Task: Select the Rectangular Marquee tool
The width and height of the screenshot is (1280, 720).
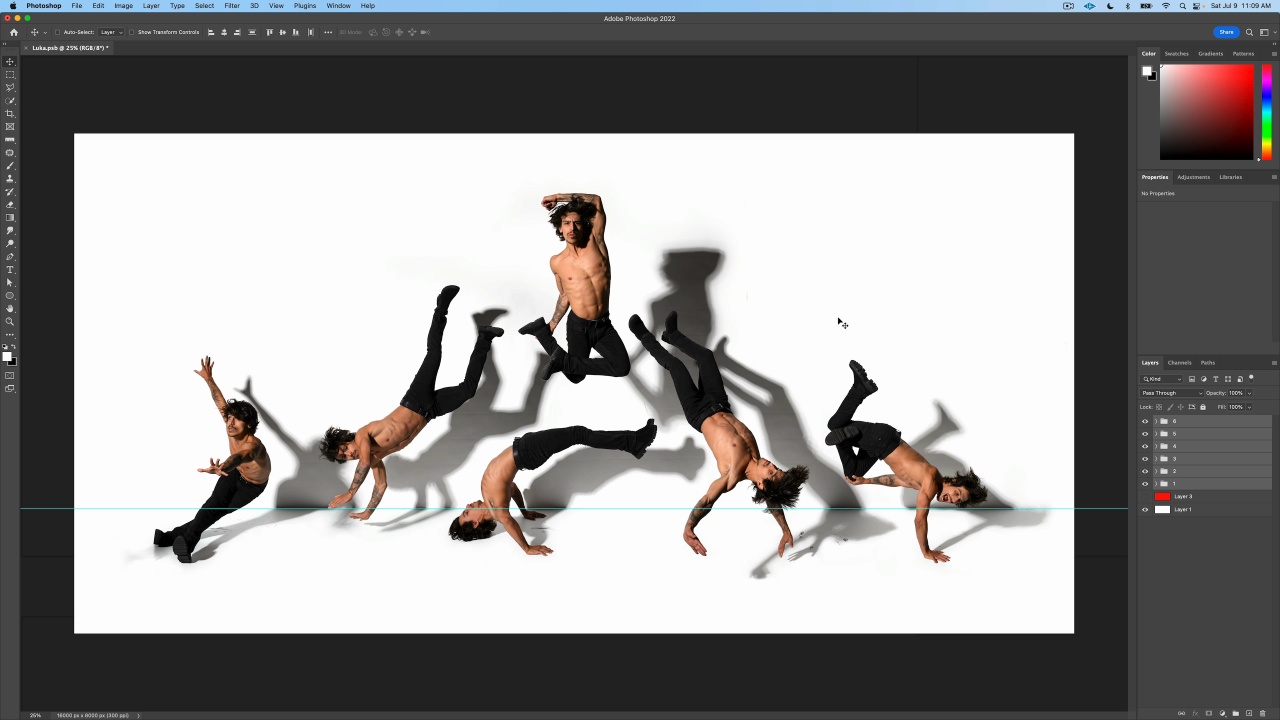Action: [10, 75]
